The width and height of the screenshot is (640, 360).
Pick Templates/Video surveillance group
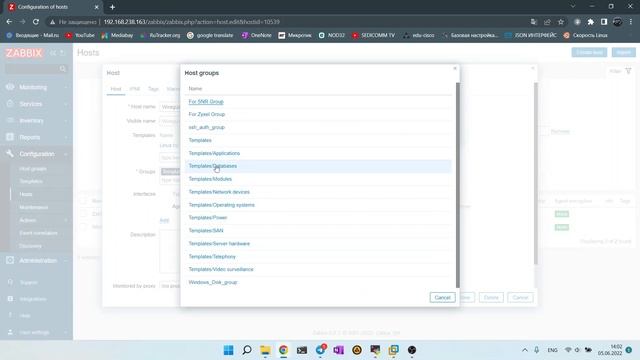tap(221, 269)
